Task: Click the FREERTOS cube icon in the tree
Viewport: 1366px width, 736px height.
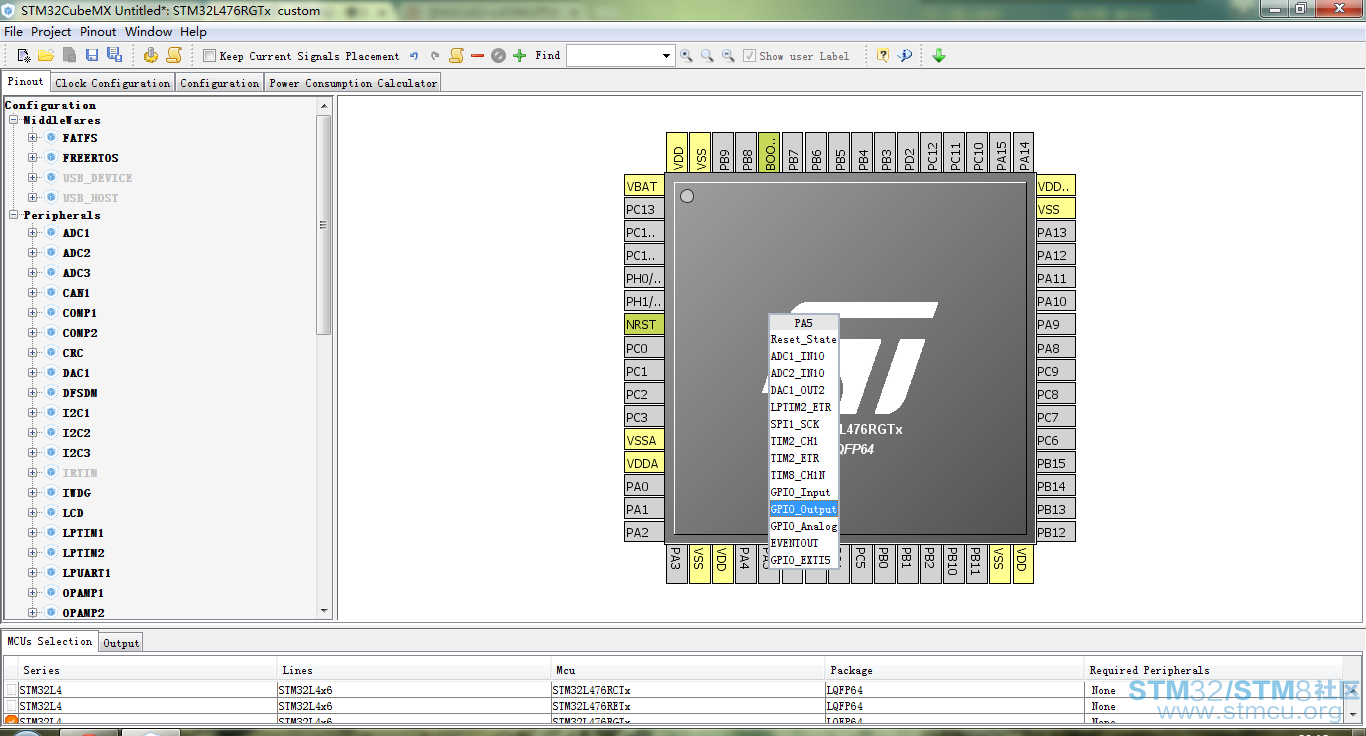Action: (x=51, y=158)
